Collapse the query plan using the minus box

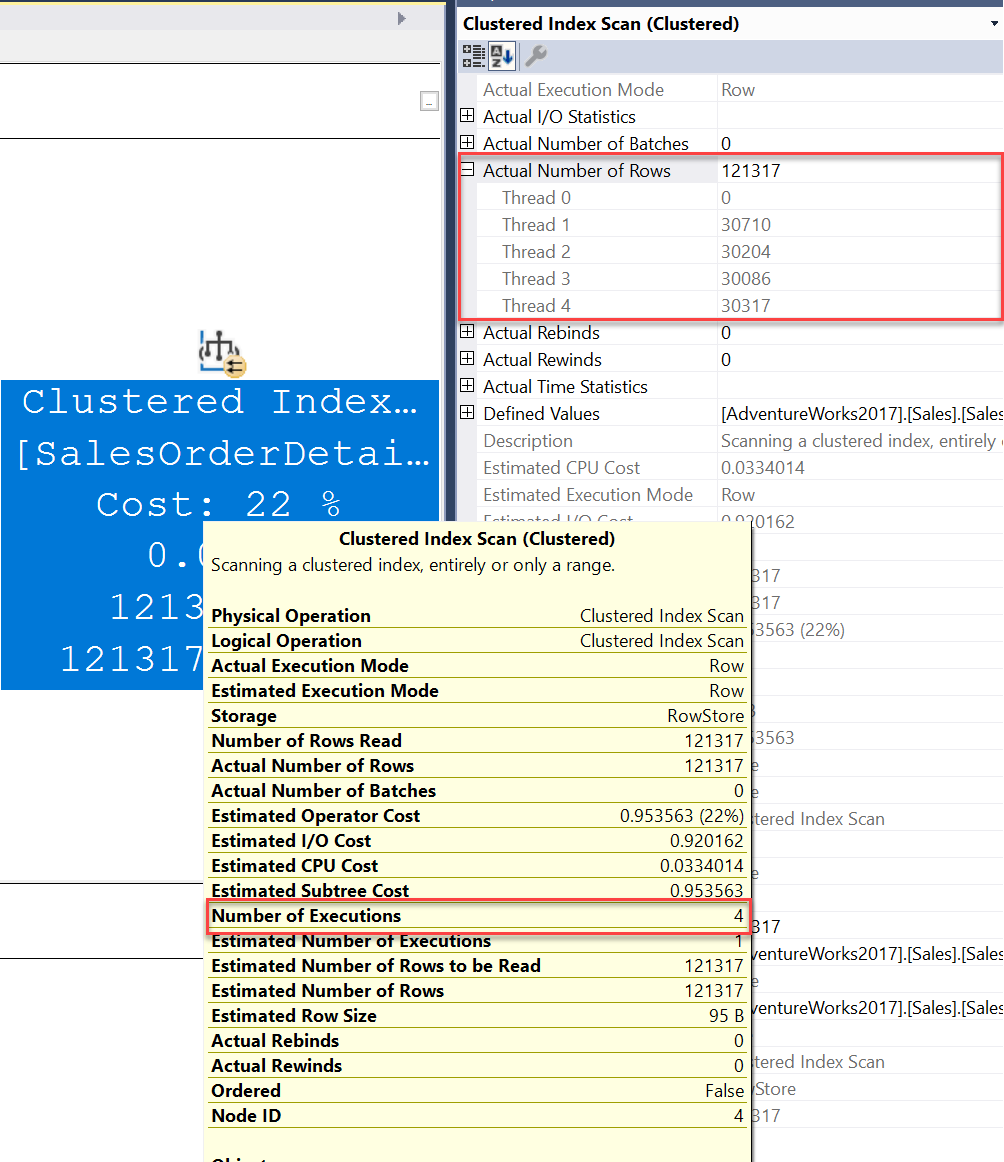[x=429, y=101]
